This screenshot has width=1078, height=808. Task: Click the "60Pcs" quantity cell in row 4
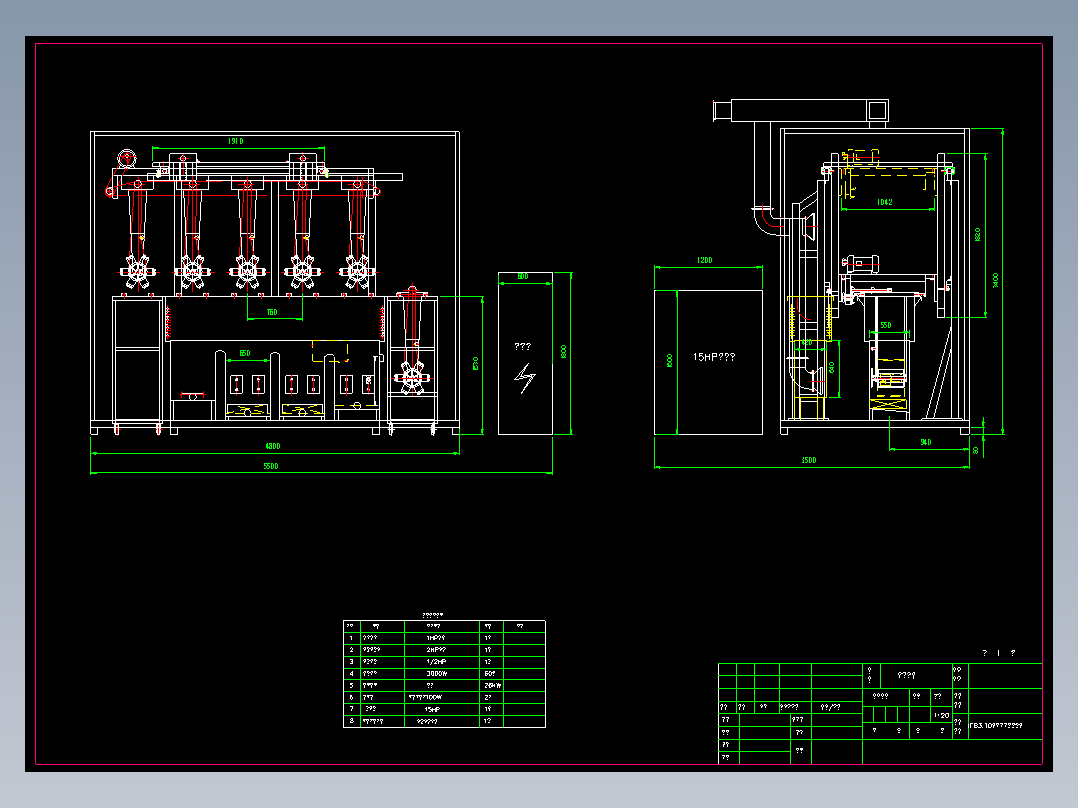[x=490, y=674]
